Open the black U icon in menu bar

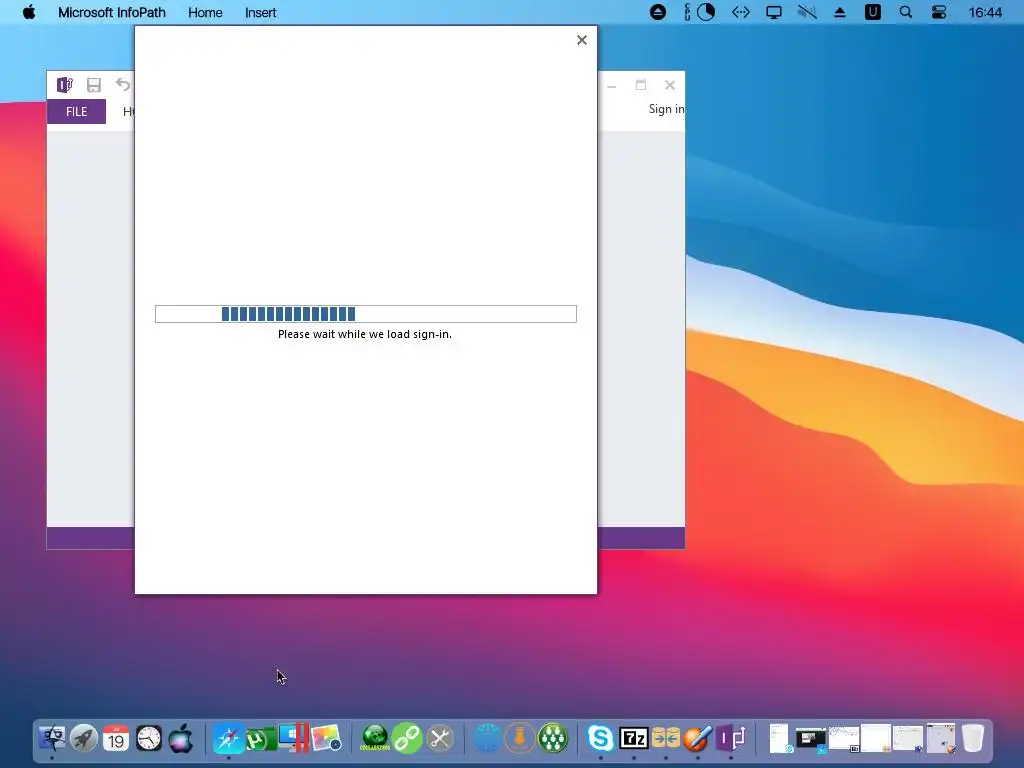(x=872, y=12)
